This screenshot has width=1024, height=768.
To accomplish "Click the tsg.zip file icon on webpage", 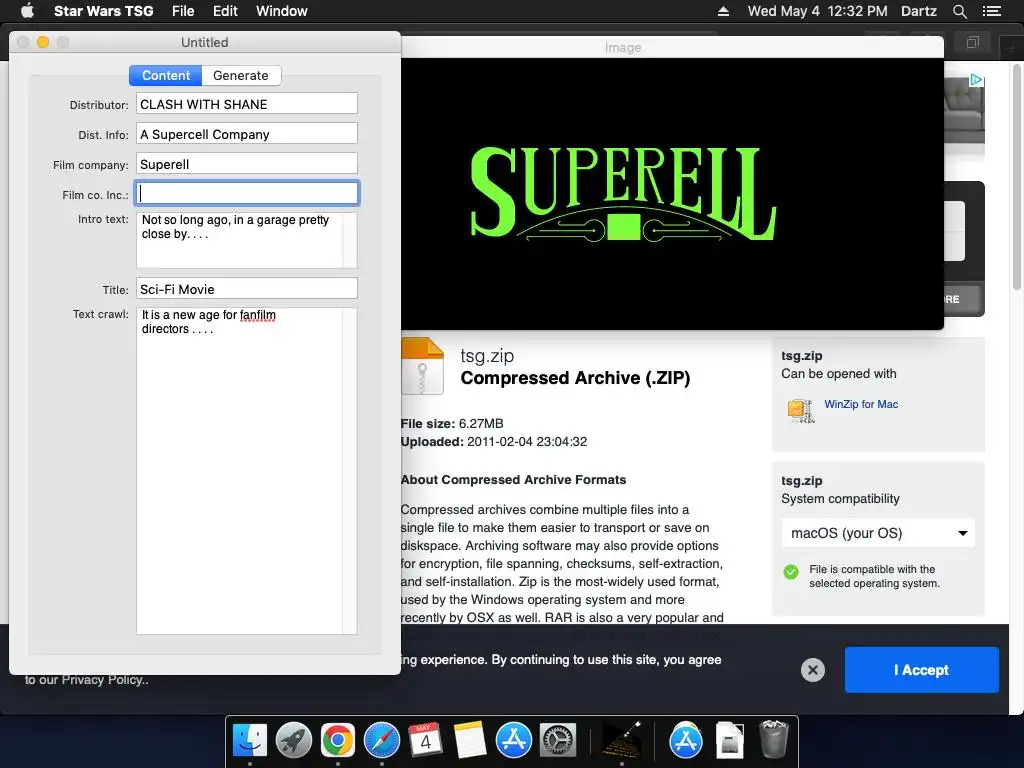I will pyautogui.click(x=423, y=366).
